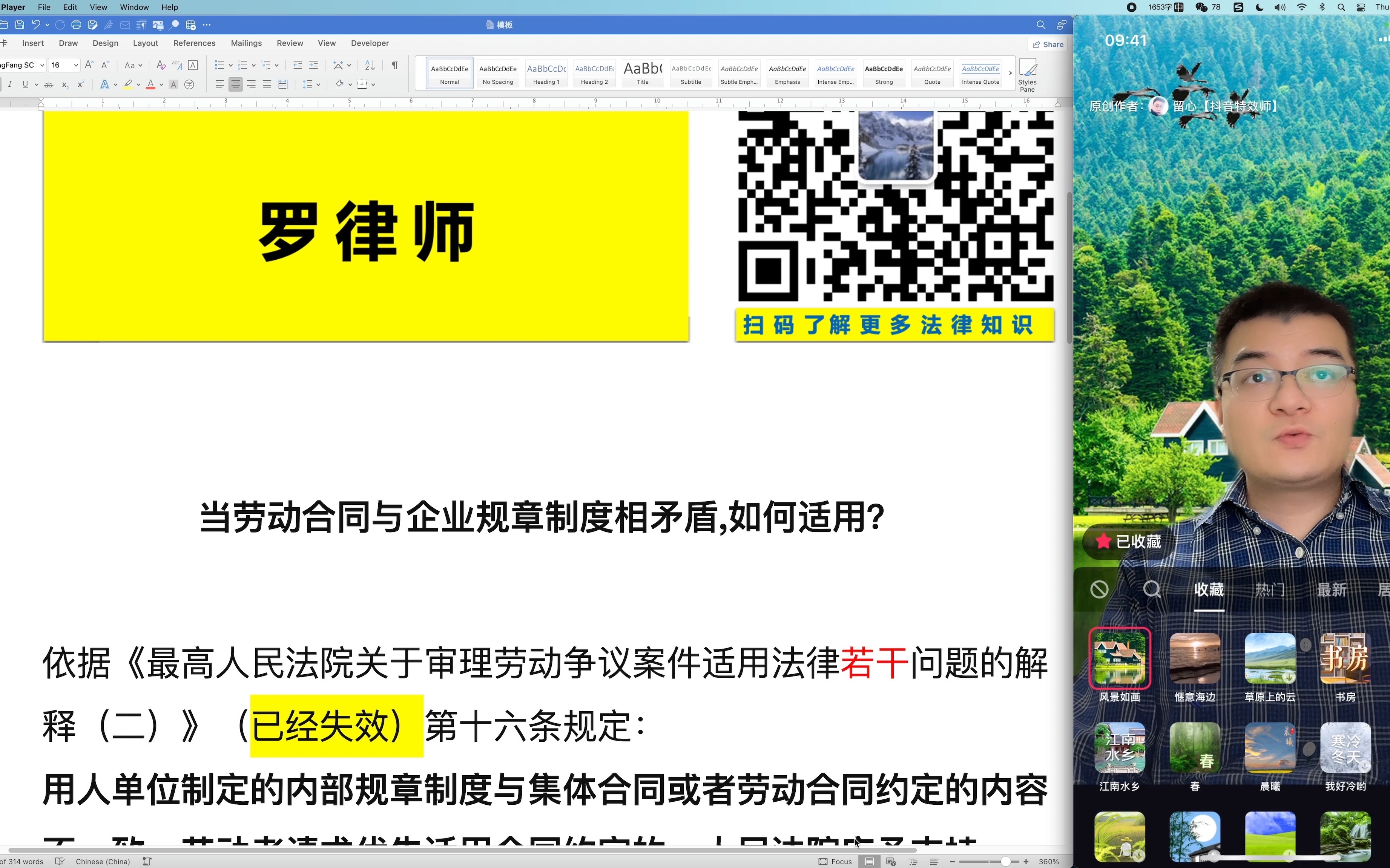Open the Help menu
1390x868 pixels.
[x=169, y=7]
